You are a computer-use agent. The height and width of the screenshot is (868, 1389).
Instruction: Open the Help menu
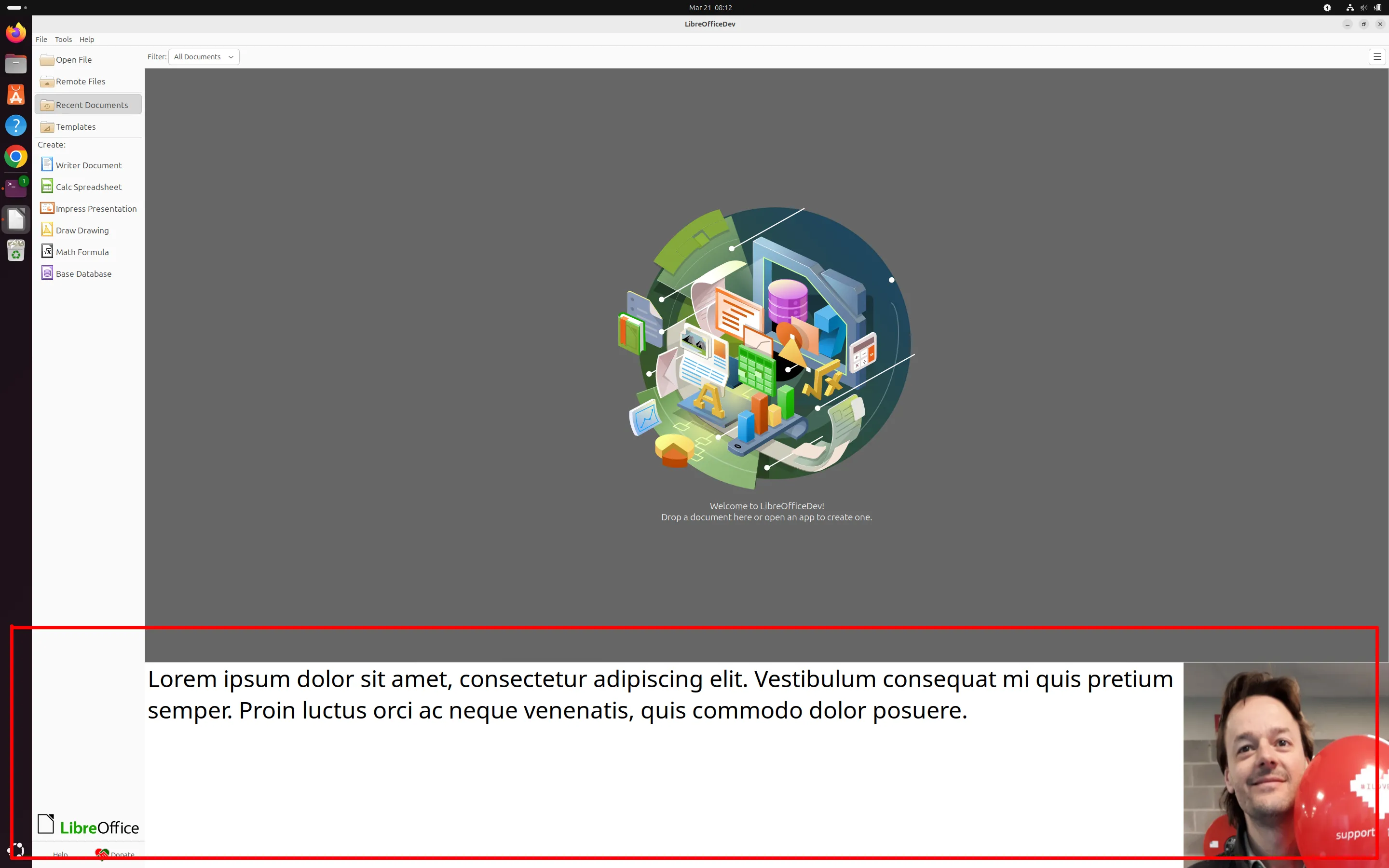coord(87,40)
